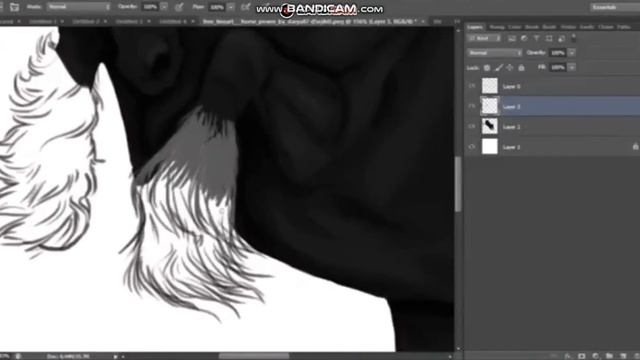Click the vertical canvas scrollbar
This screenshot has width=640, height=360.
[458, 184]
